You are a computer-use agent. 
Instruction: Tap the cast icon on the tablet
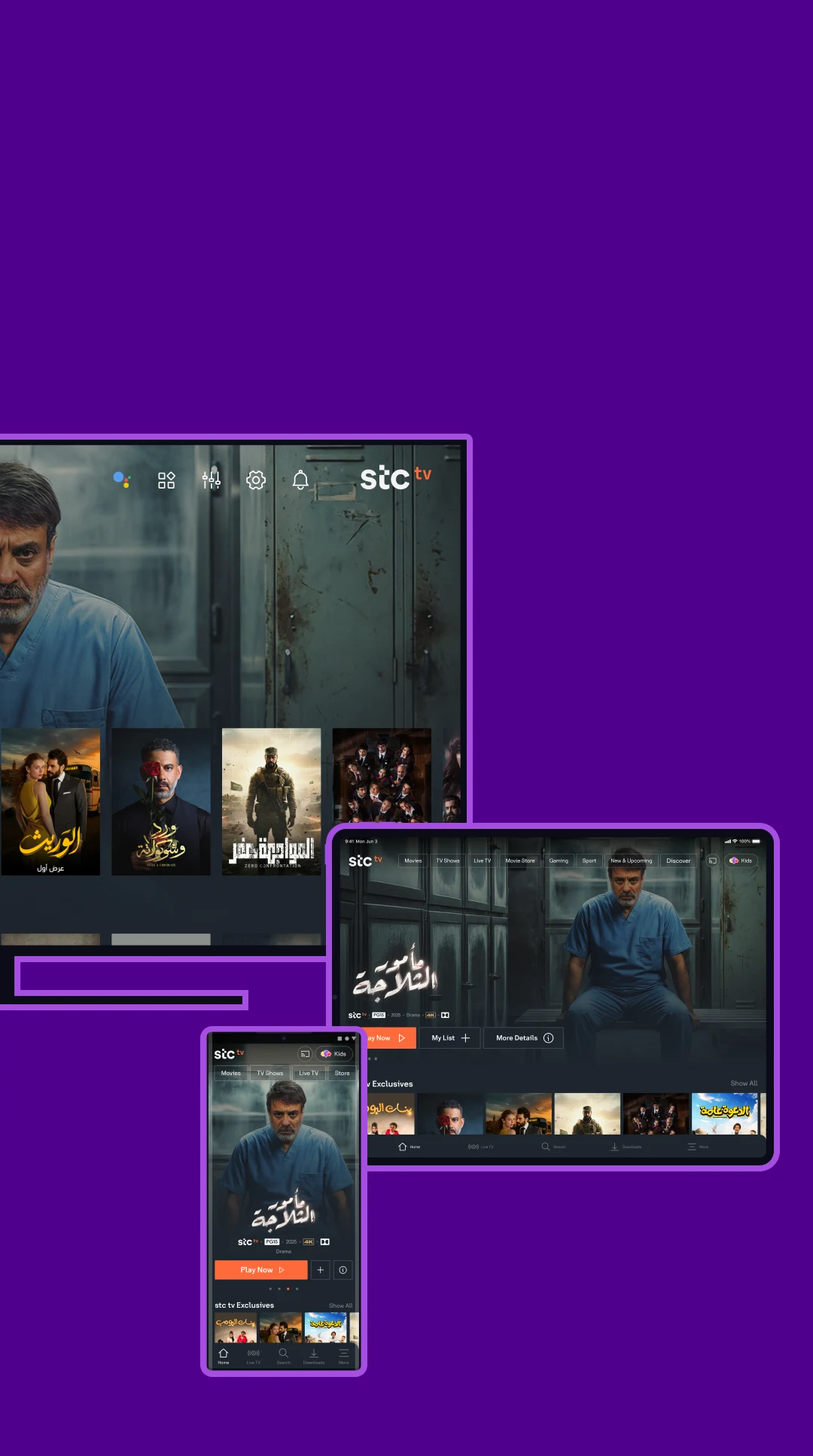(712, 861)
